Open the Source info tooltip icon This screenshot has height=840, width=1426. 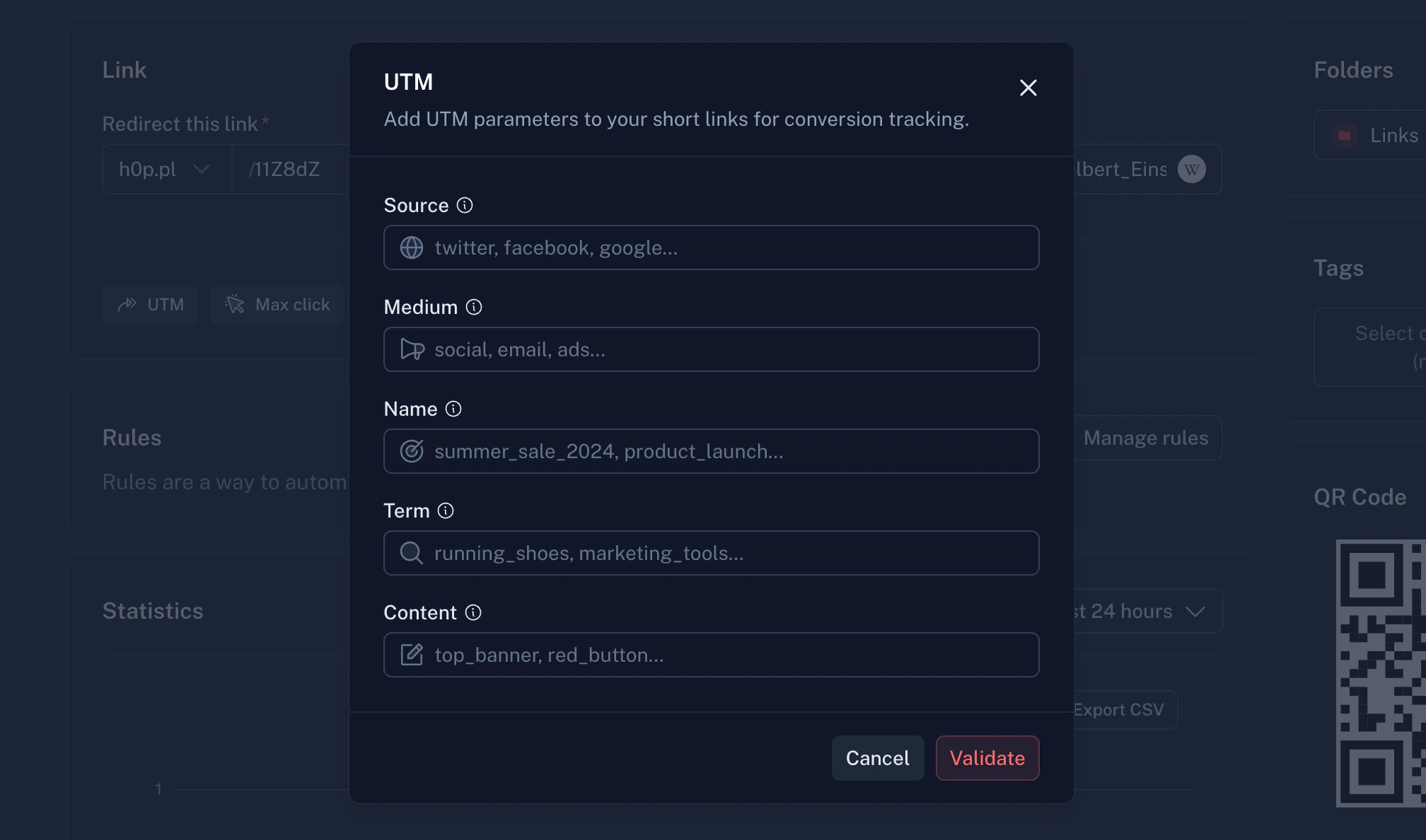coord(465,206)
